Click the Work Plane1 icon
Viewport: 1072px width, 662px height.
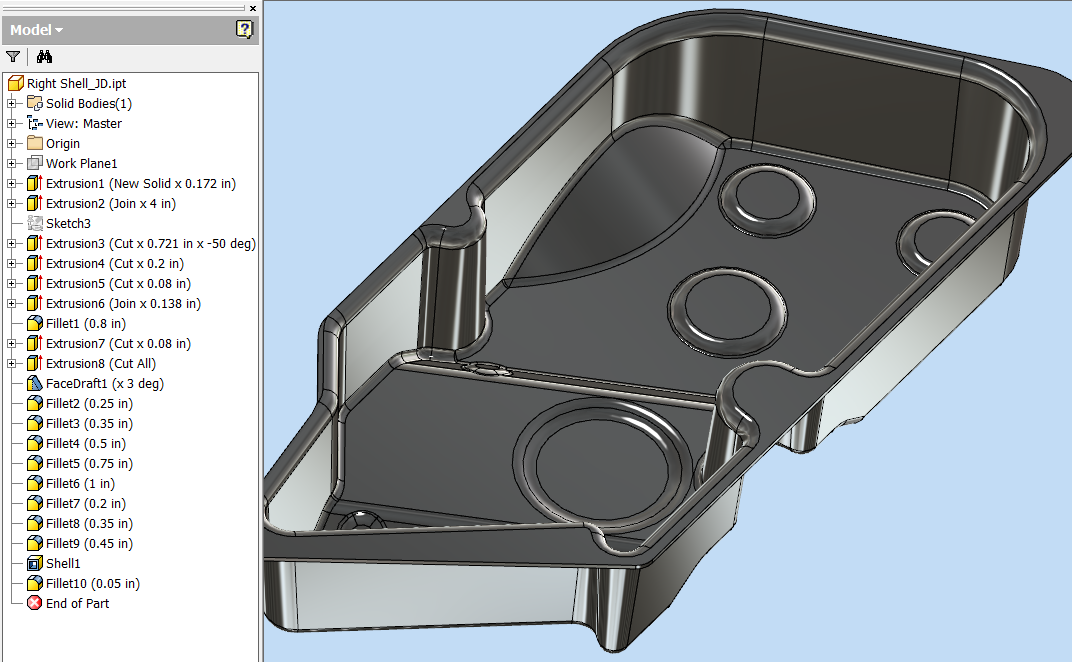click(x=35, y=163)
